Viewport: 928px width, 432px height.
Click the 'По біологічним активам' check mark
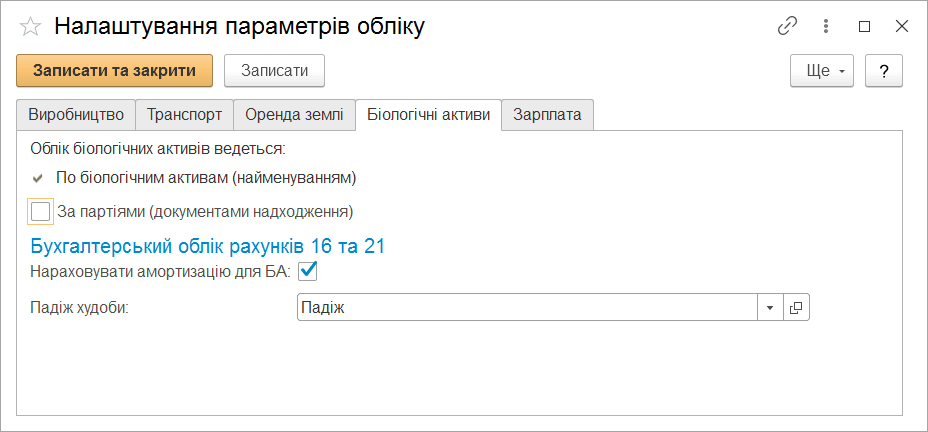point(38,178)
